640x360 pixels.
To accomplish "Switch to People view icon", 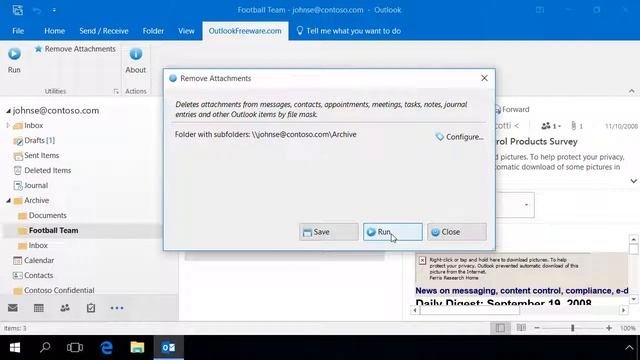I will tap(64, 308).
